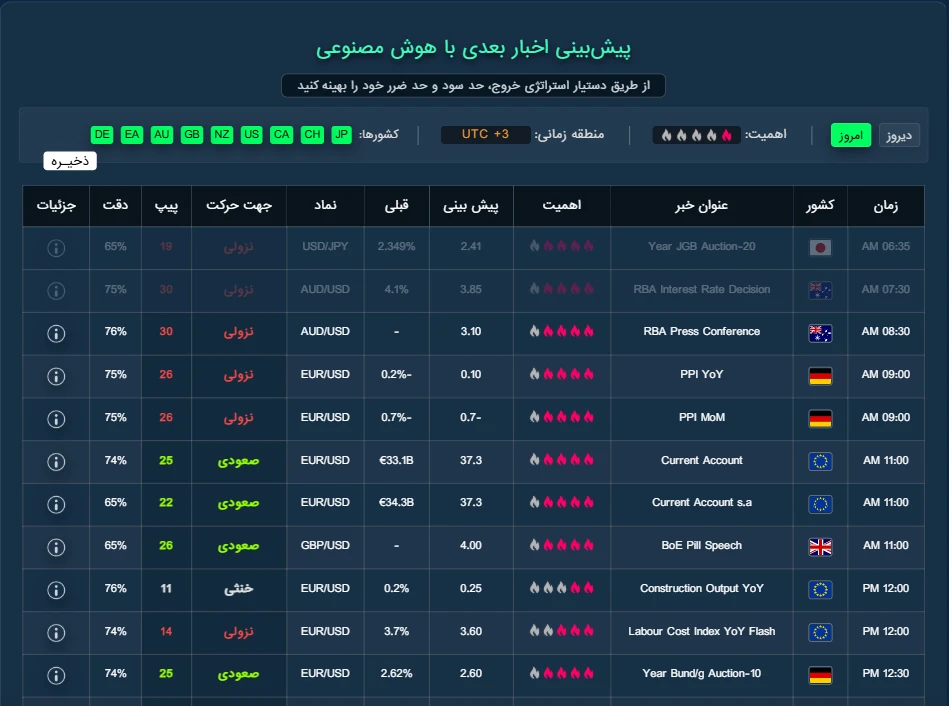949x706 pixels.
Task: Click the UK flag in BoE Pill Speech row
Action: (820, 546)
